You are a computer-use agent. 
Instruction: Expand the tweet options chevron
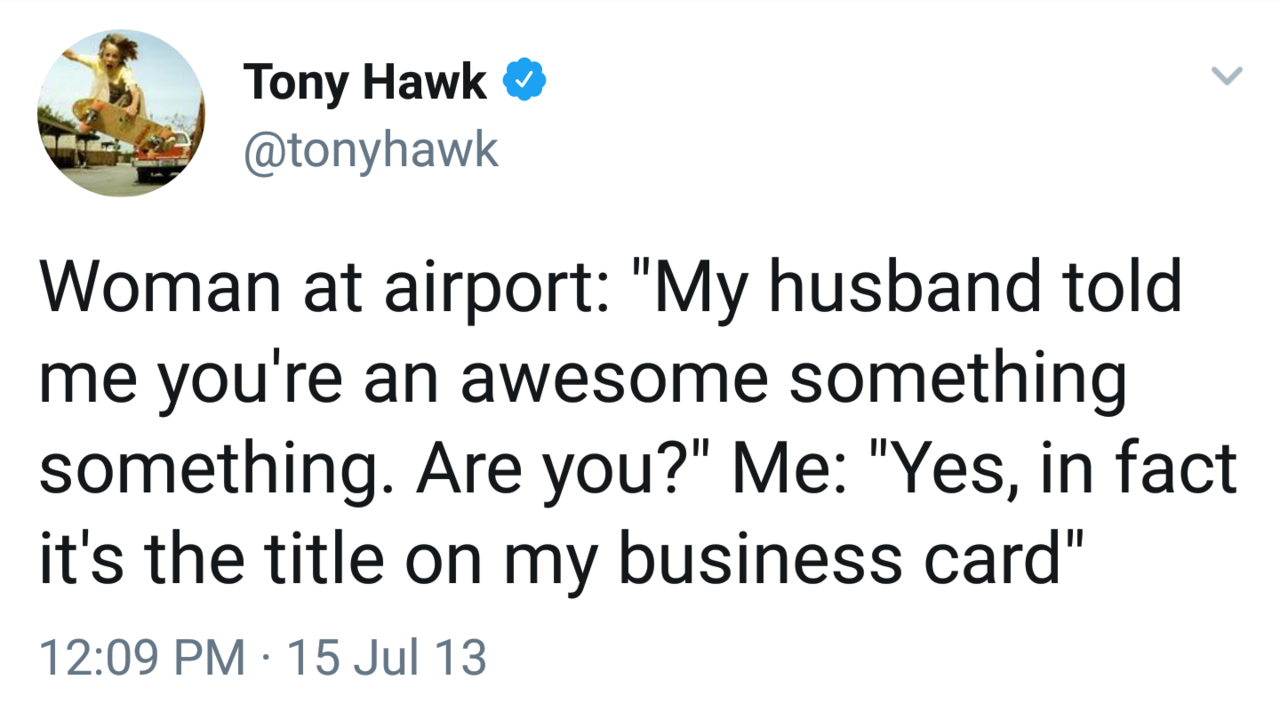click(x=1226, y=76)
